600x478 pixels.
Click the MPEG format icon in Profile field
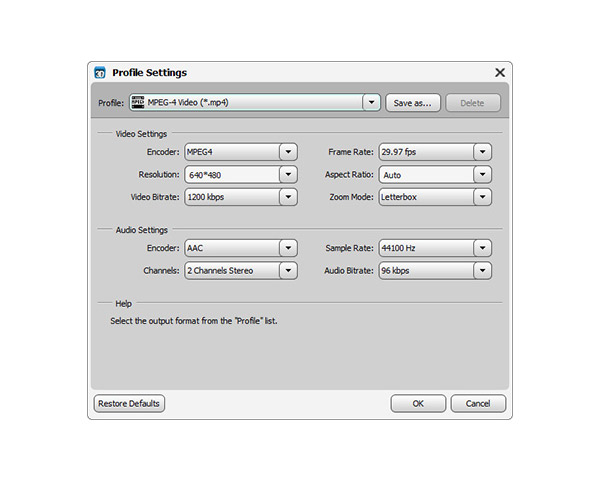[138, 102]
